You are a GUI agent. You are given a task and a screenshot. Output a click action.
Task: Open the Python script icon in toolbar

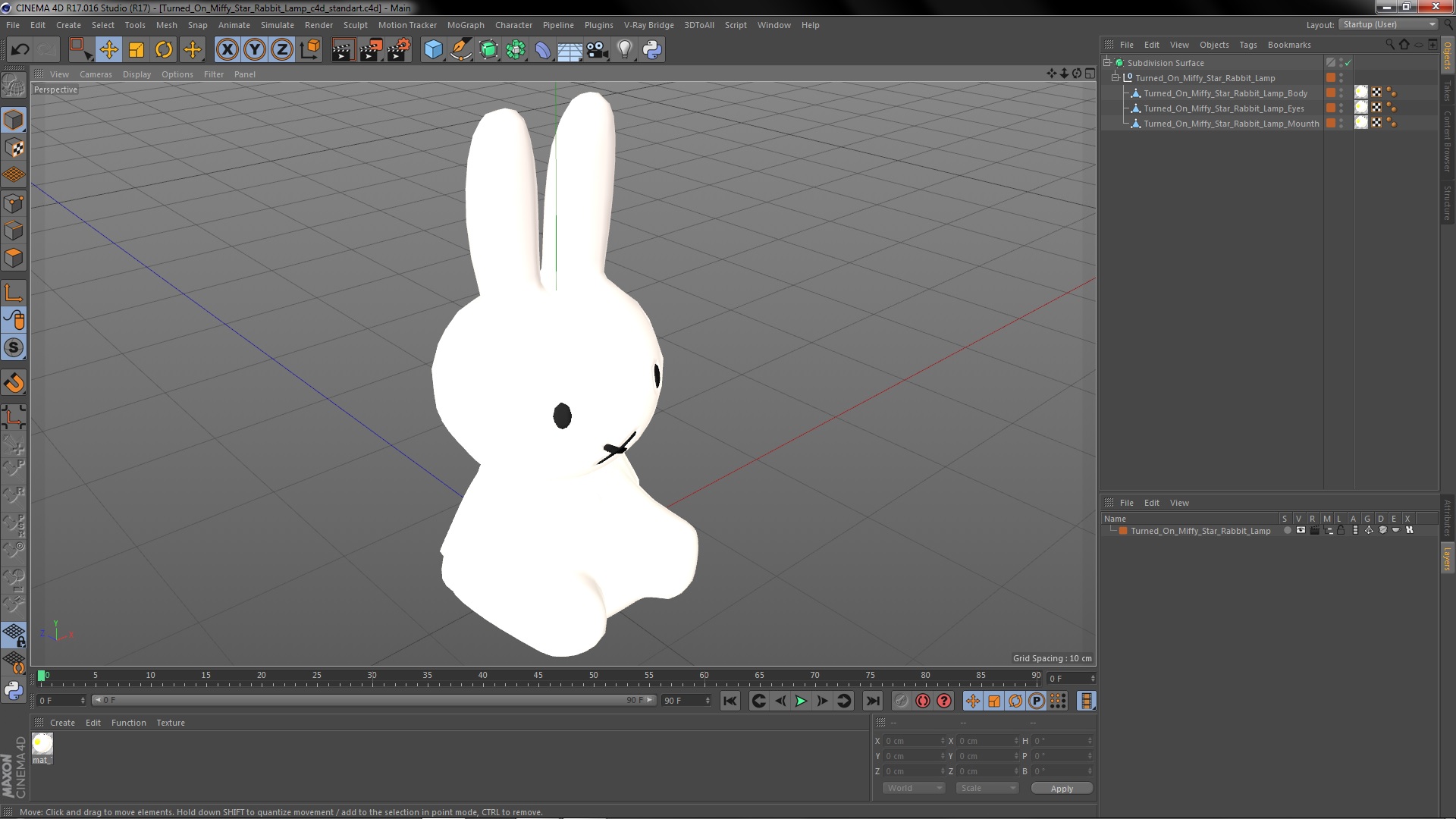click(x=652, y=50)
